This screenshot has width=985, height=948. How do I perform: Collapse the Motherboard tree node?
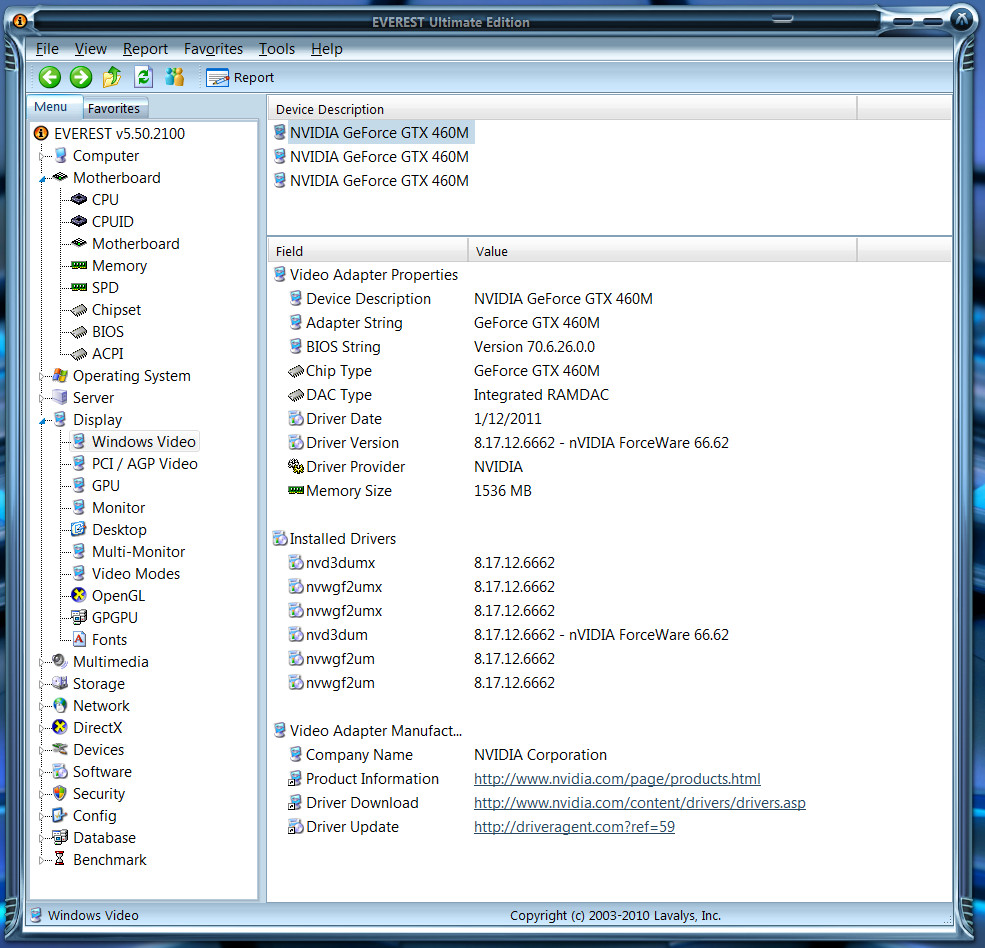pyautogui.click(x=43, y=179)
